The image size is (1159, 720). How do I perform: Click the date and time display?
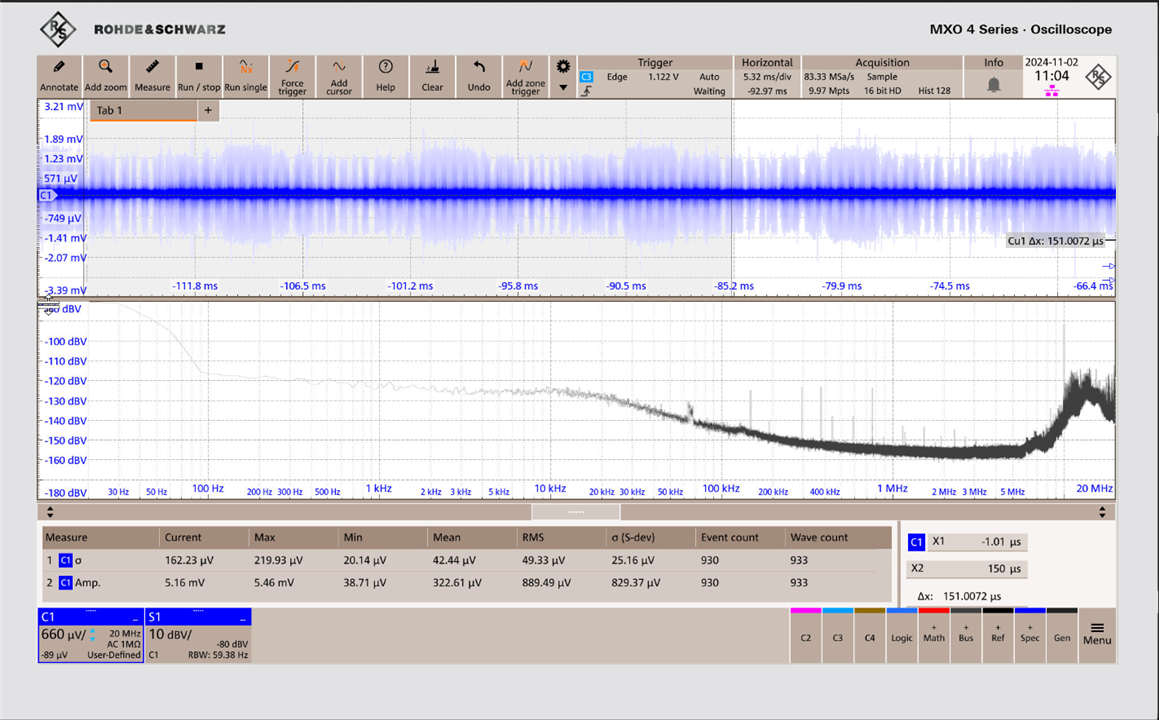coord(1051,70)
